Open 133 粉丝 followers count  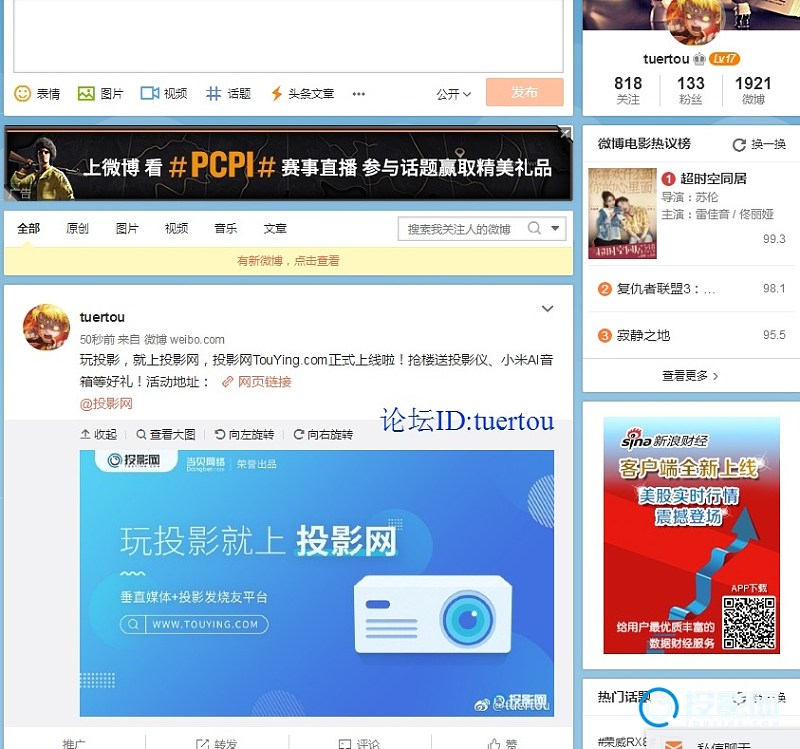(x=691, y=90)
